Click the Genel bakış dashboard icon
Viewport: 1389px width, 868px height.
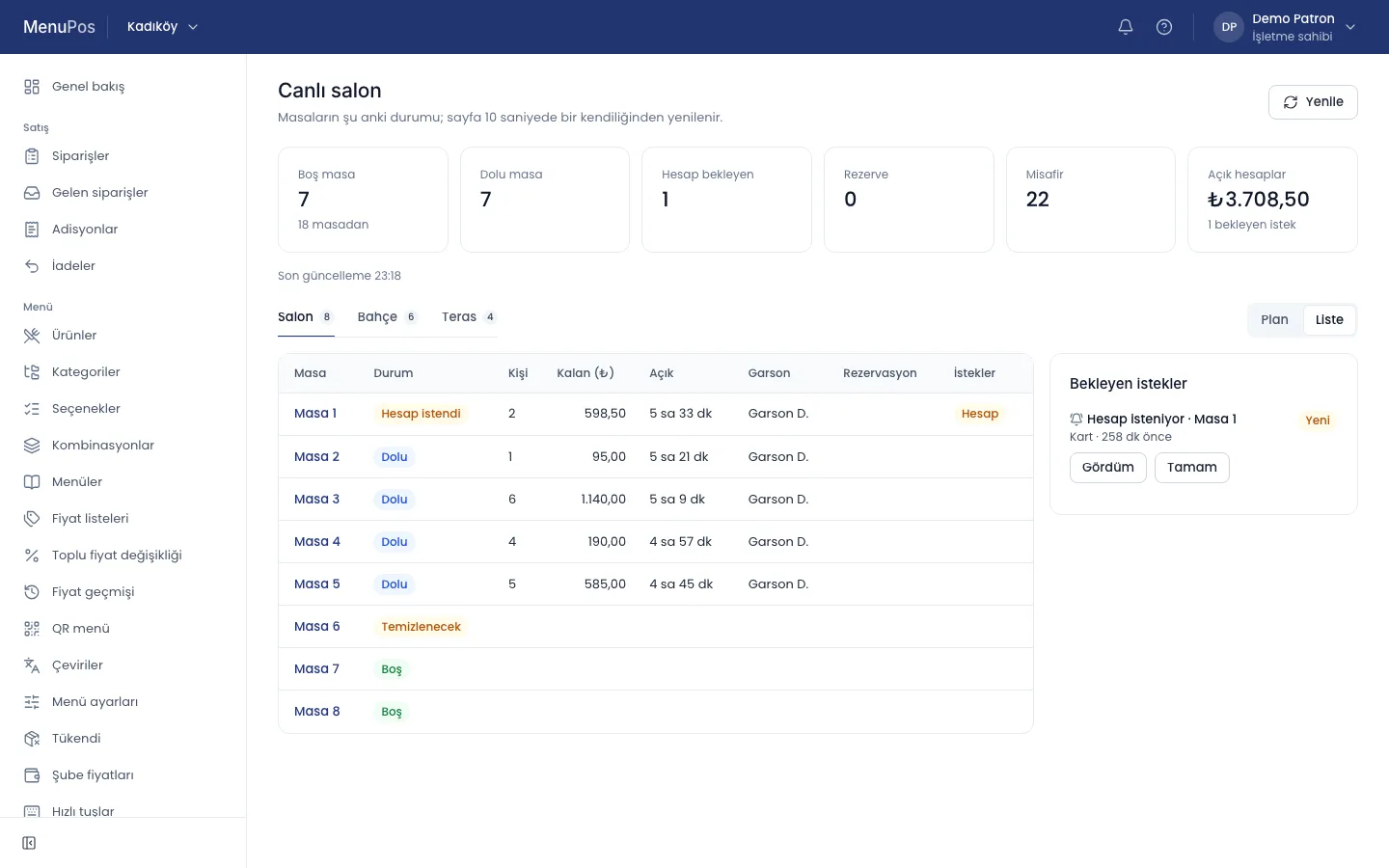click(32, 87)
